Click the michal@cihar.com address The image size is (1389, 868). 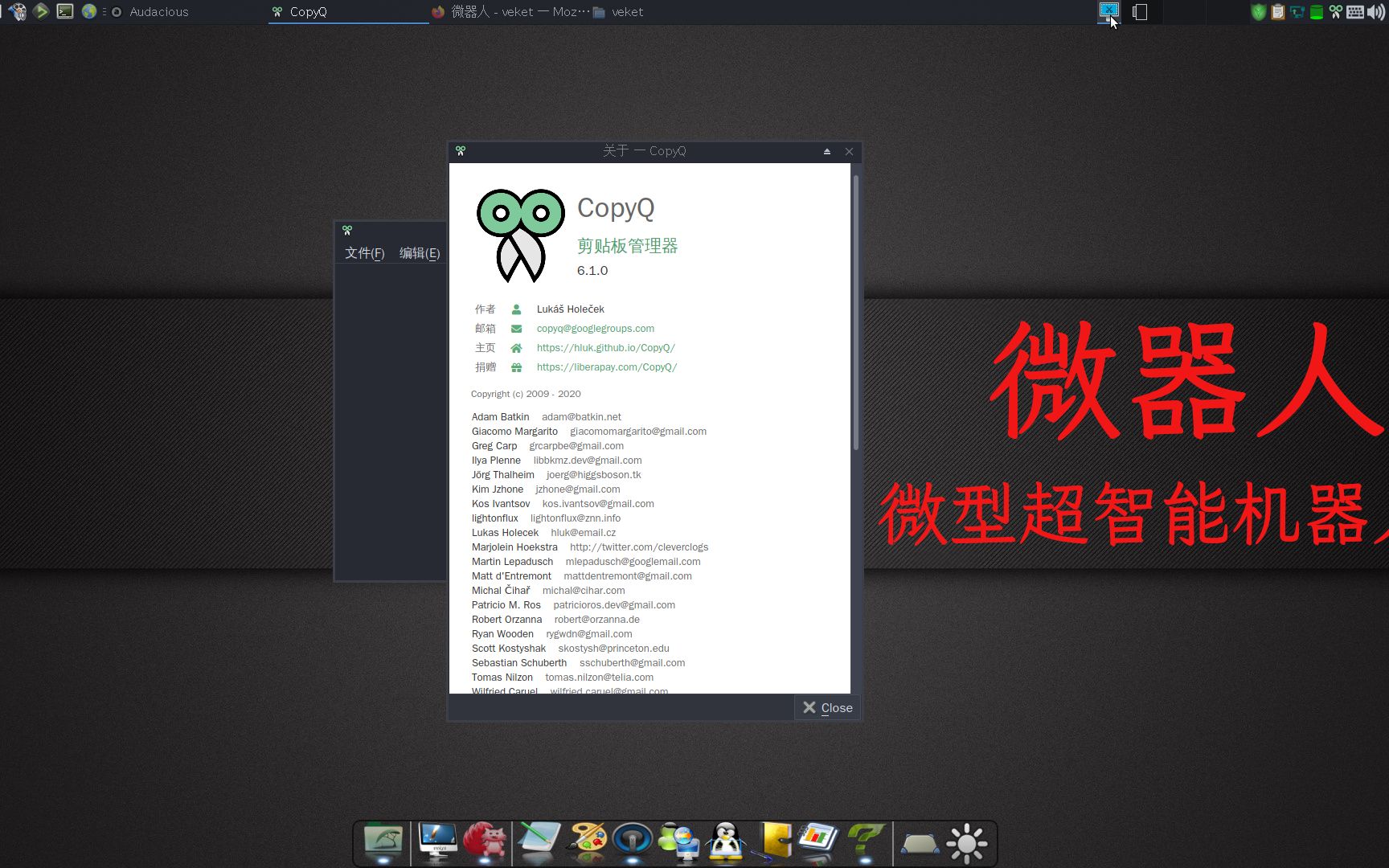pos(584,590)
